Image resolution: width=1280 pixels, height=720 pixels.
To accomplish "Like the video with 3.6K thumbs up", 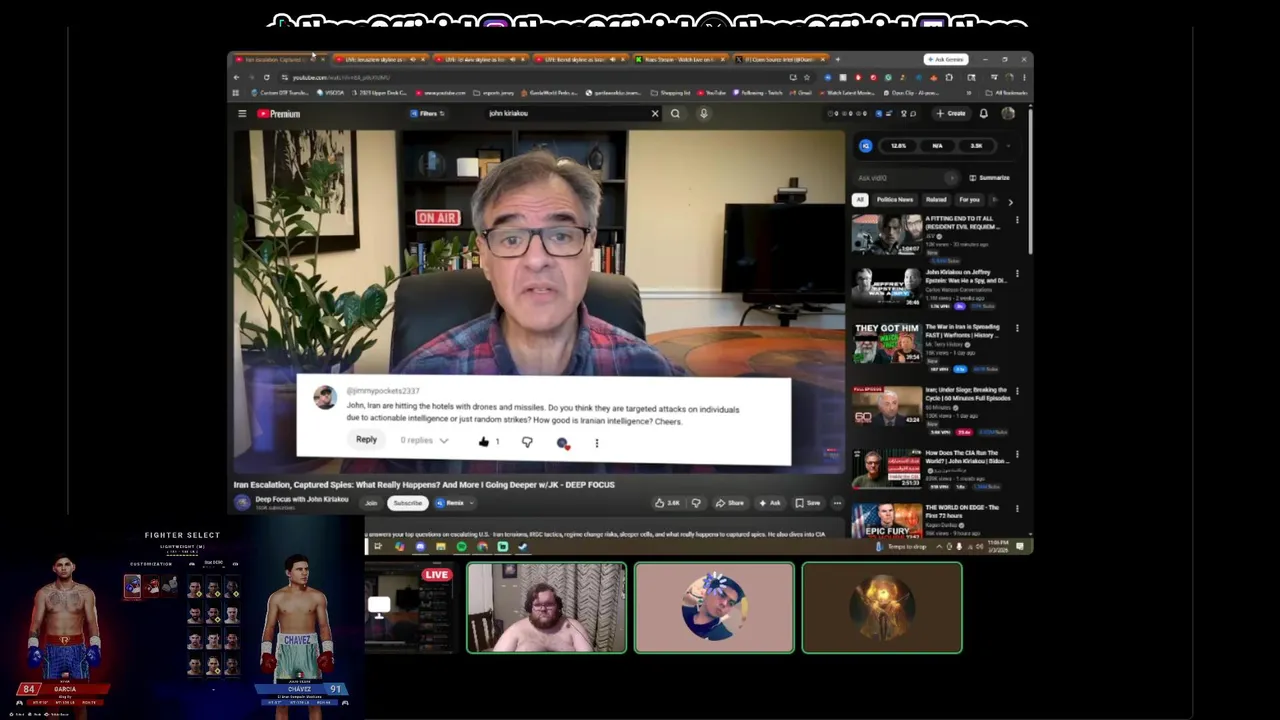I will 667,503.
